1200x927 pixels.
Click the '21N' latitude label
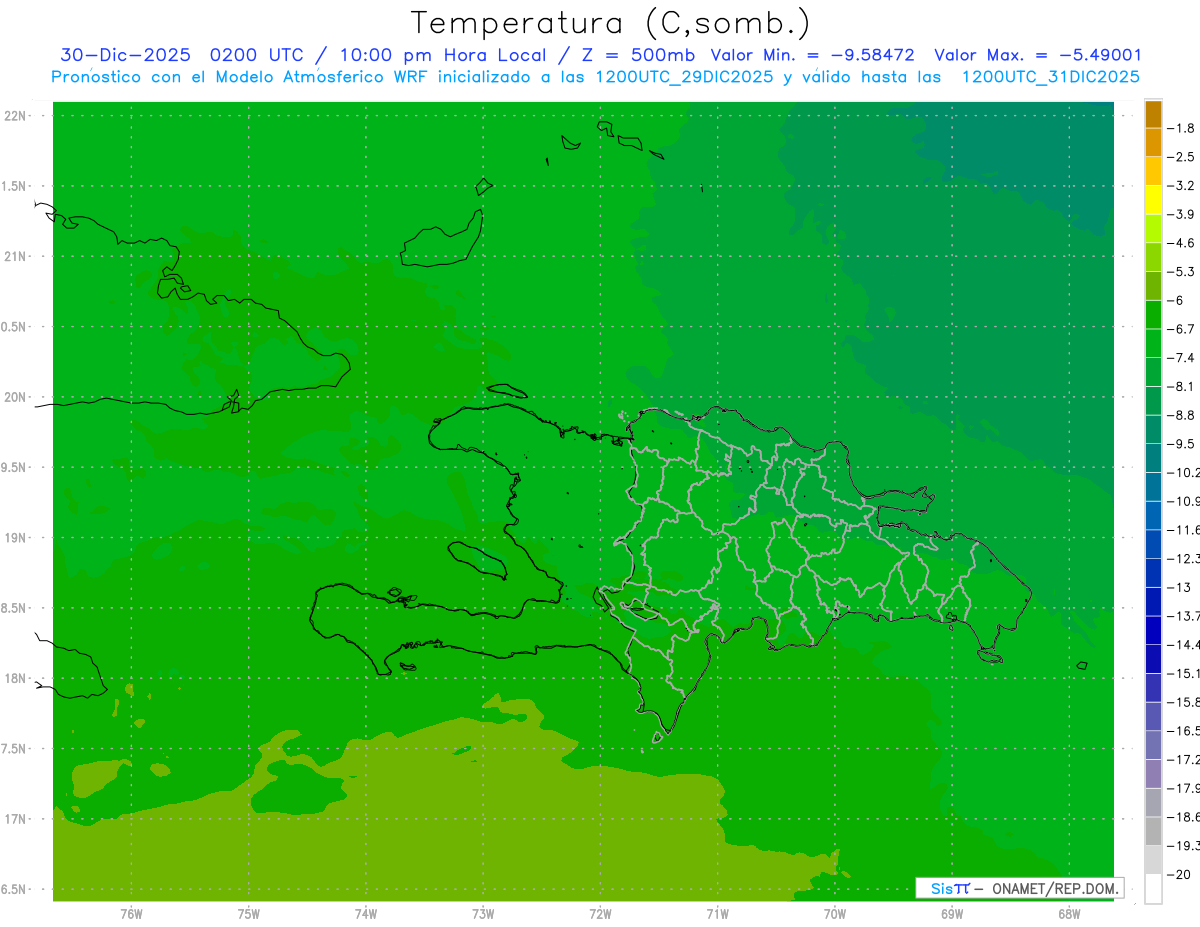click(15, 256)
